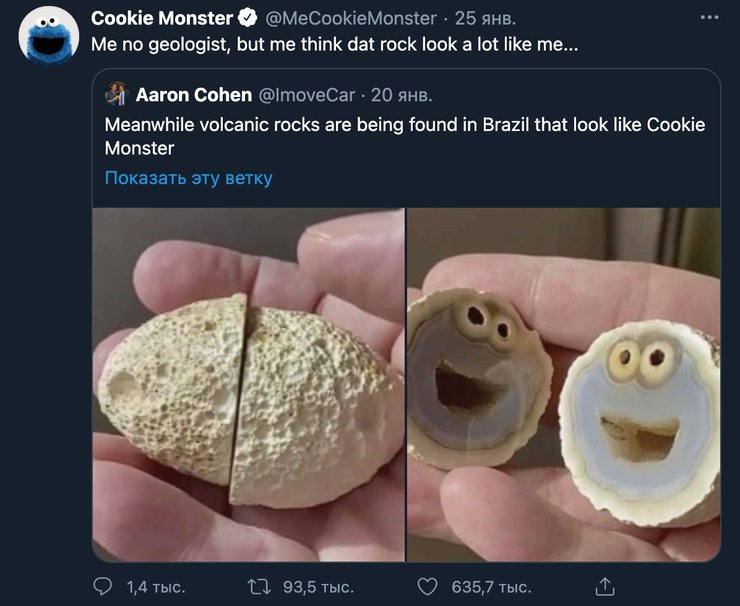Click the "Показать эту ветку" link
The image size is (740, 606).
click(x=189, y=178)
